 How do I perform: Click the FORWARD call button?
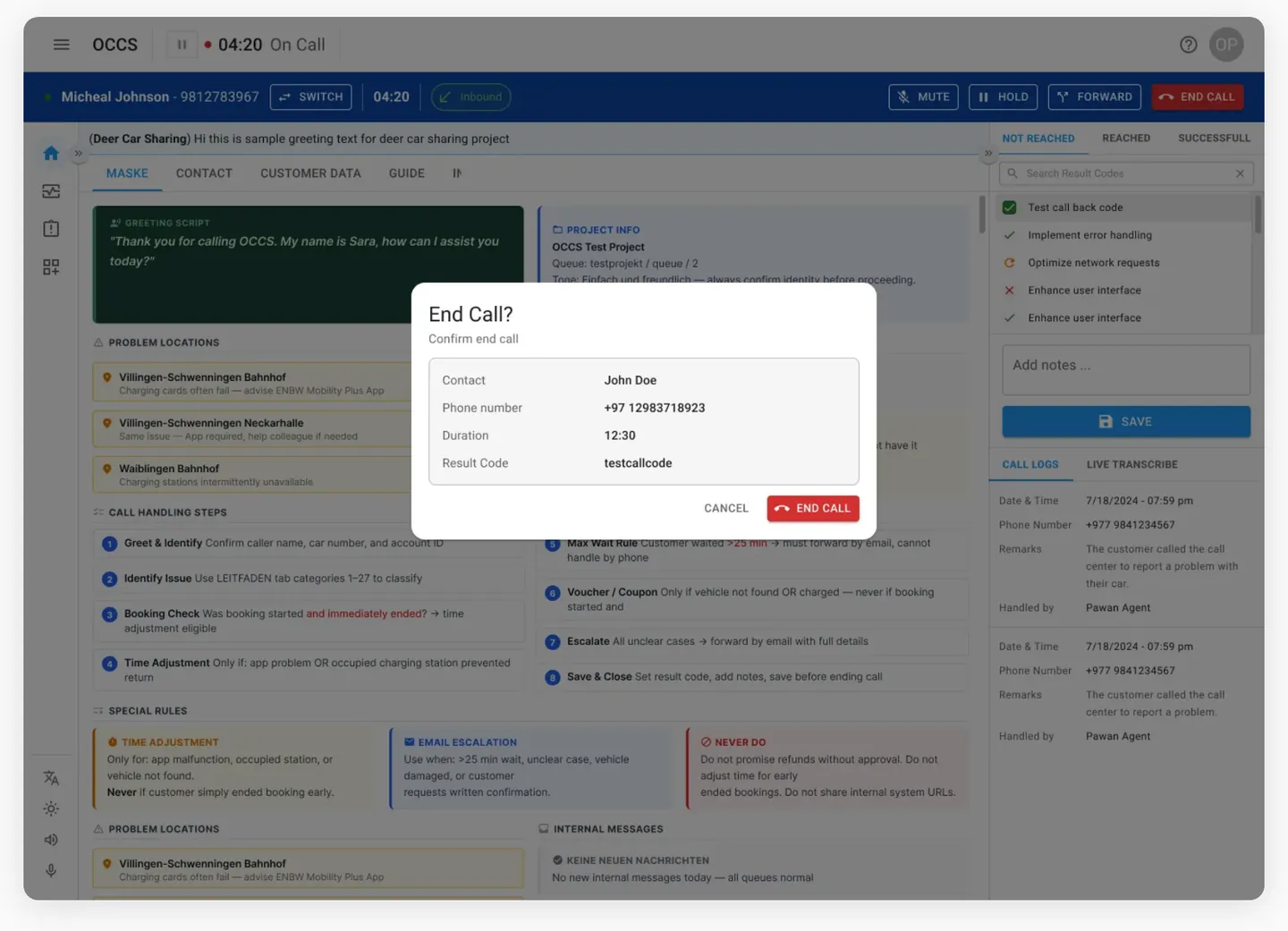1094,97
